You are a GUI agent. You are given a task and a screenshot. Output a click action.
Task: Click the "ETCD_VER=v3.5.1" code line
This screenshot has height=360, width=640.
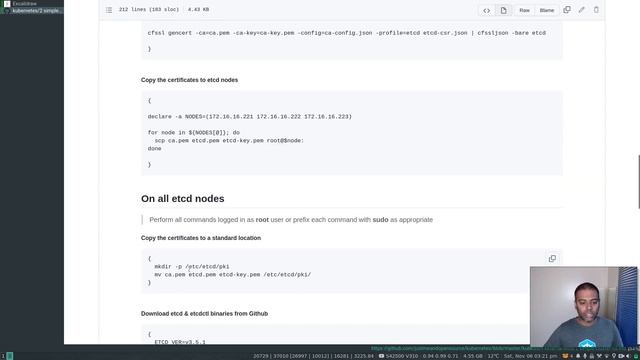coord(180,342)
